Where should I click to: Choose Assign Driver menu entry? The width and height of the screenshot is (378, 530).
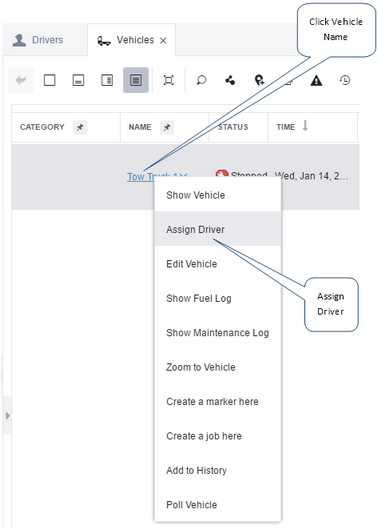(x=218, y=229)
